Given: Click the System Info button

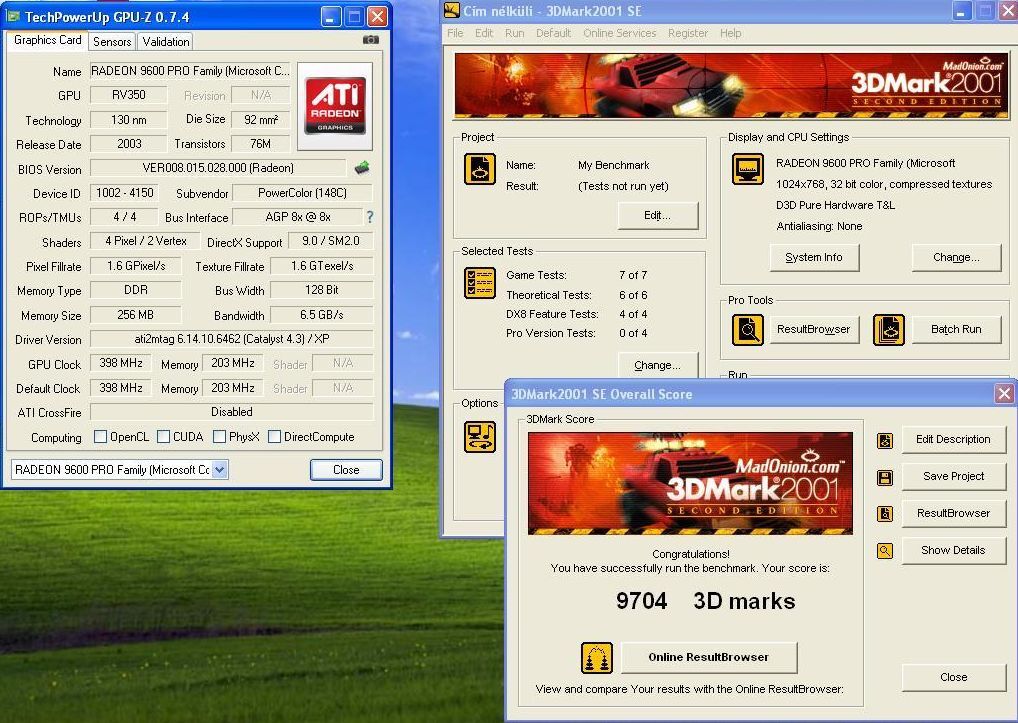Looking at the screenshot, I should [814, 258].
